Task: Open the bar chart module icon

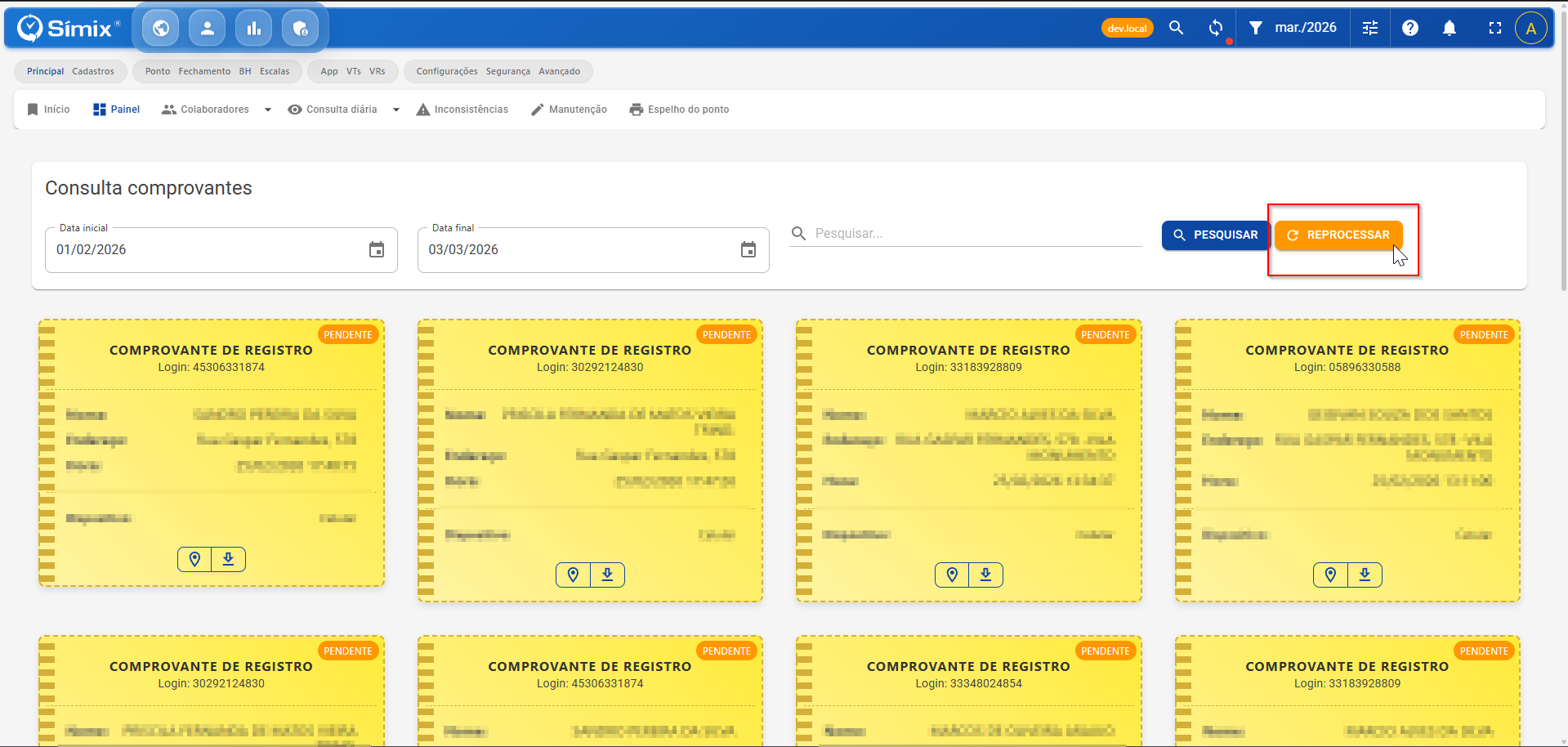Action: pos(254,29)
